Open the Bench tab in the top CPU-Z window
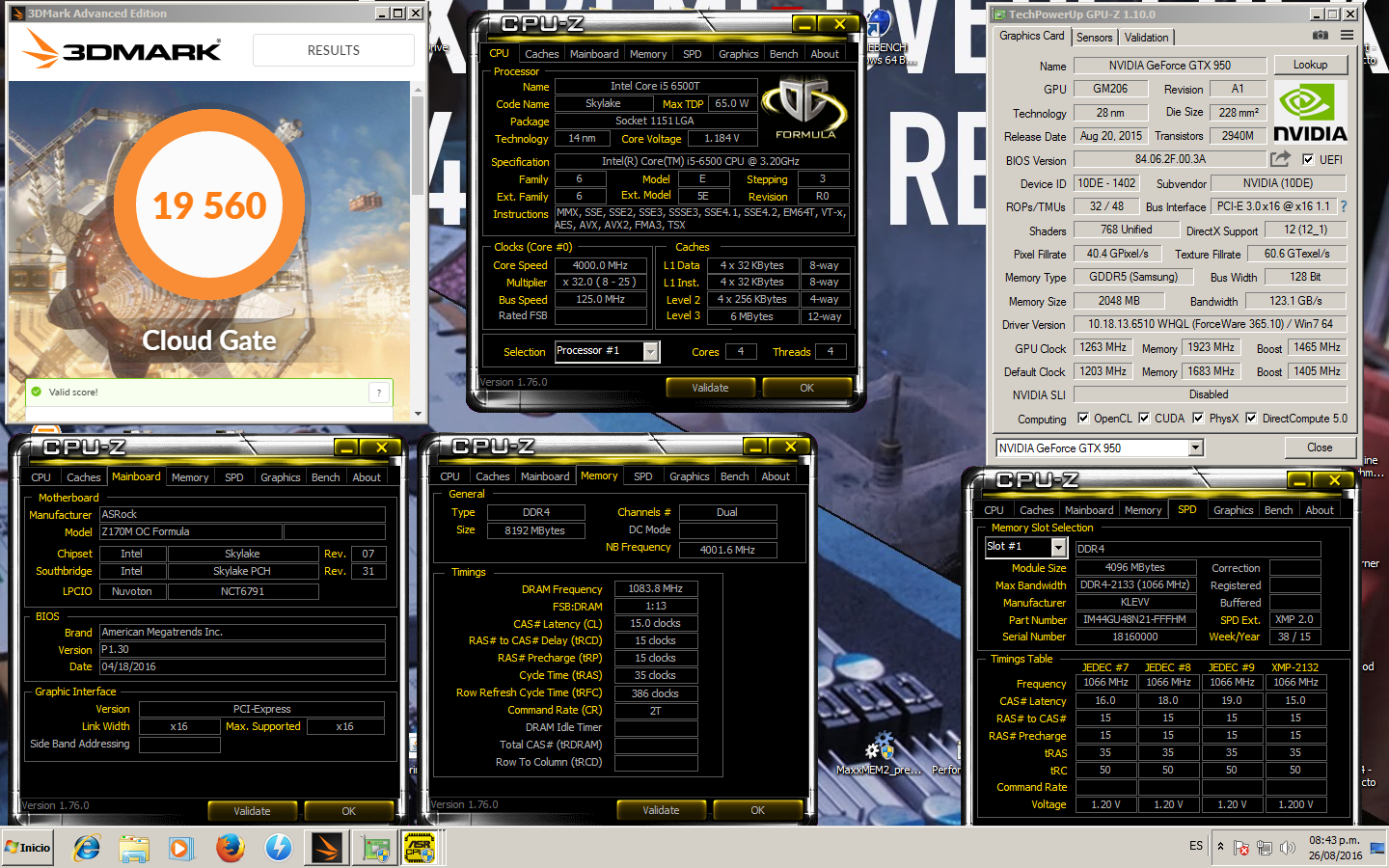 784,54
